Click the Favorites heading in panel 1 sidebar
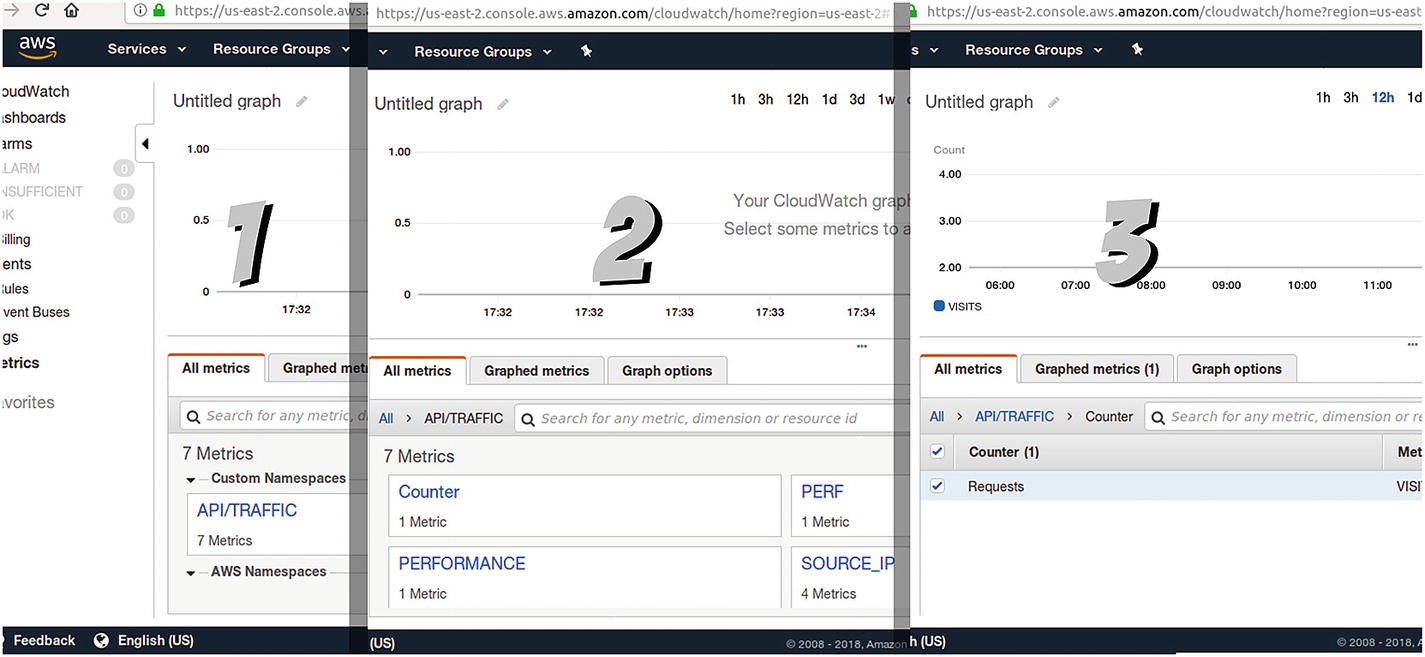 coord(27,402)
